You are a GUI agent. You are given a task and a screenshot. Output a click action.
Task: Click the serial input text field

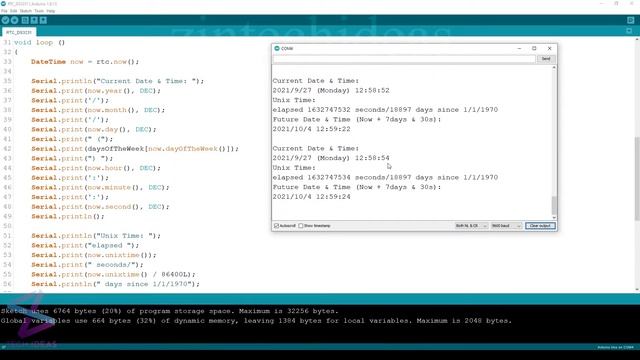[404, 59]
